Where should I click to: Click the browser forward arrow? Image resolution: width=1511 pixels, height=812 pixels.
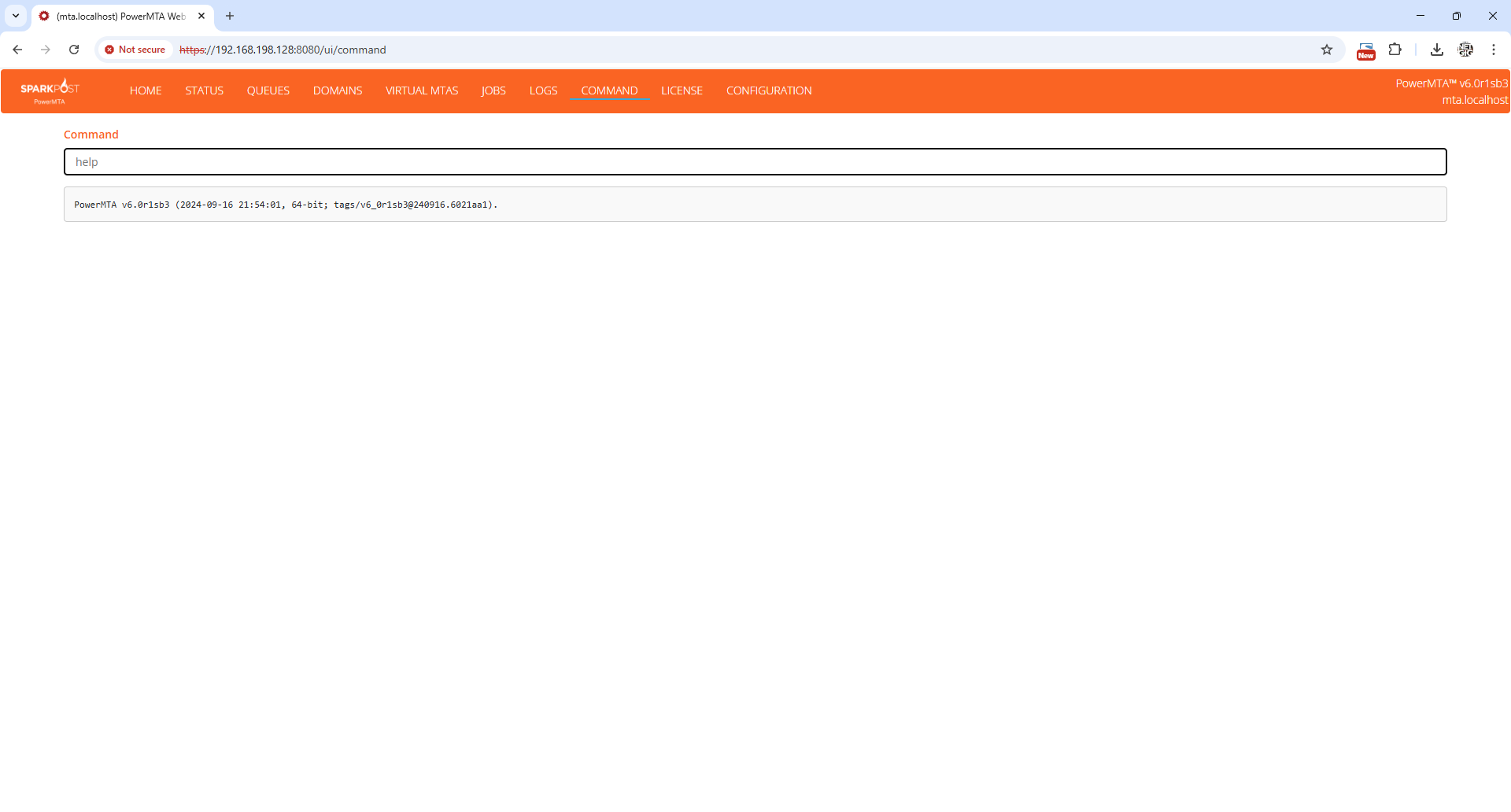point(46,50)
